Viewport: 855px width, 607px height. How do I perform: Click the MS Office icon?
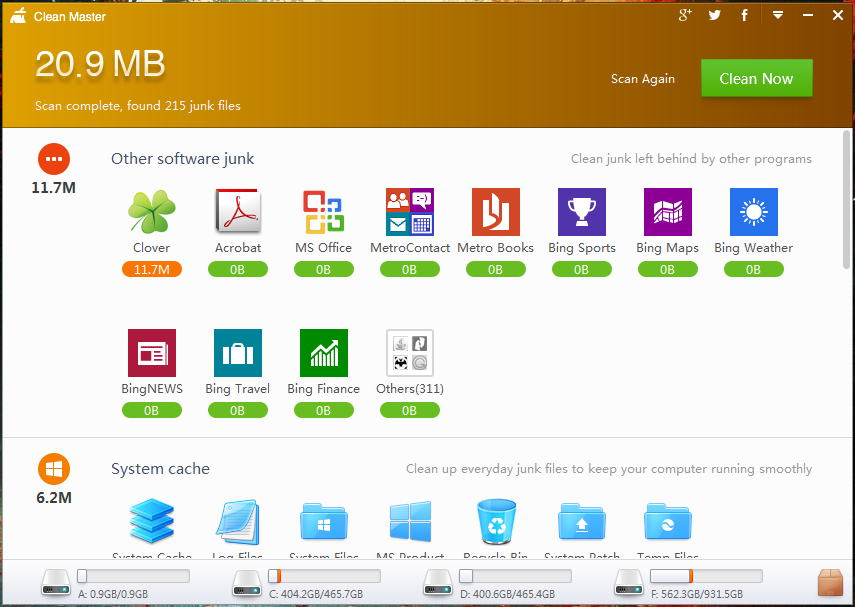323,212
